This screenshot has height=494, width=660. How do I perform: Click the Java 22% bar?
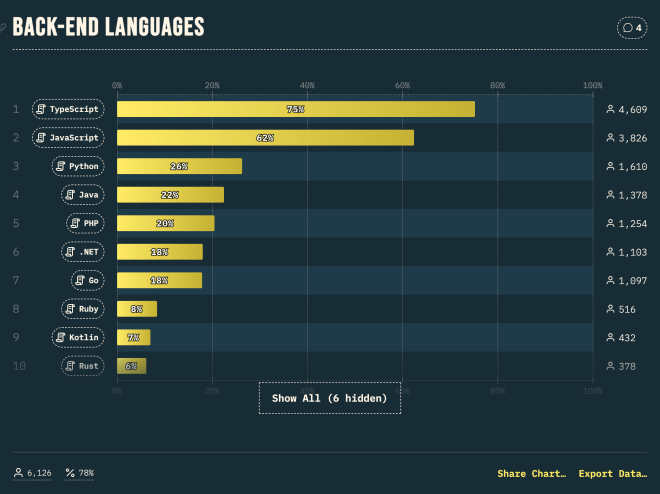170,195
